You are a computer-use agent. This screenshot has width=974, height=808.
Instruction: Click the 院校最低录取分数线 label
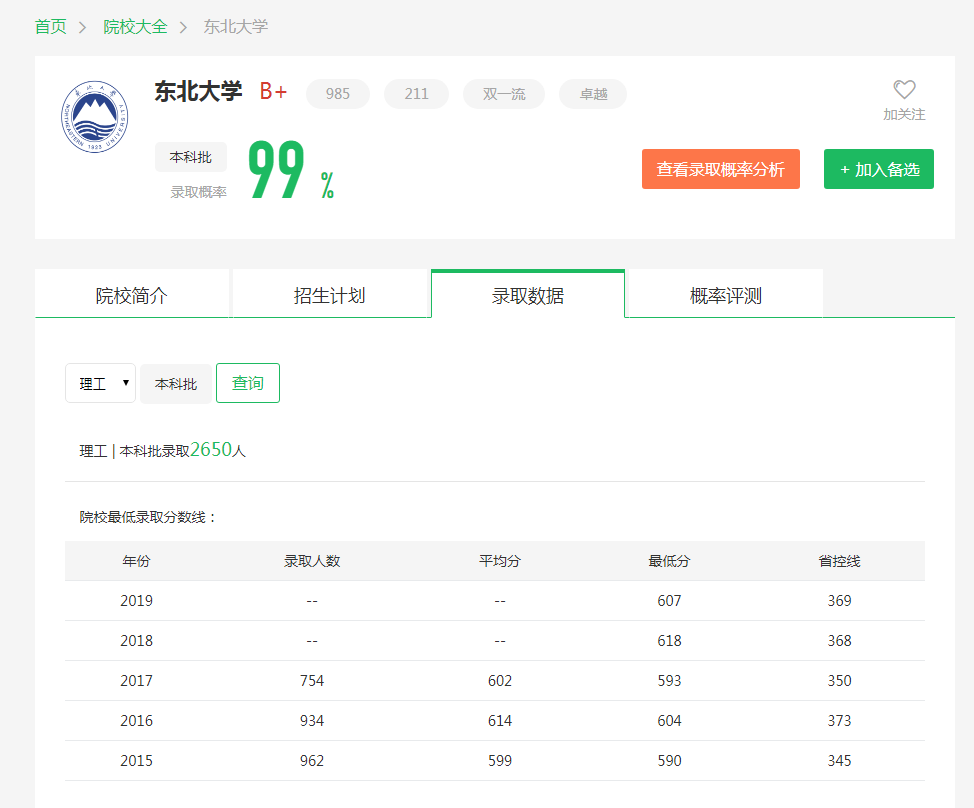147,517
